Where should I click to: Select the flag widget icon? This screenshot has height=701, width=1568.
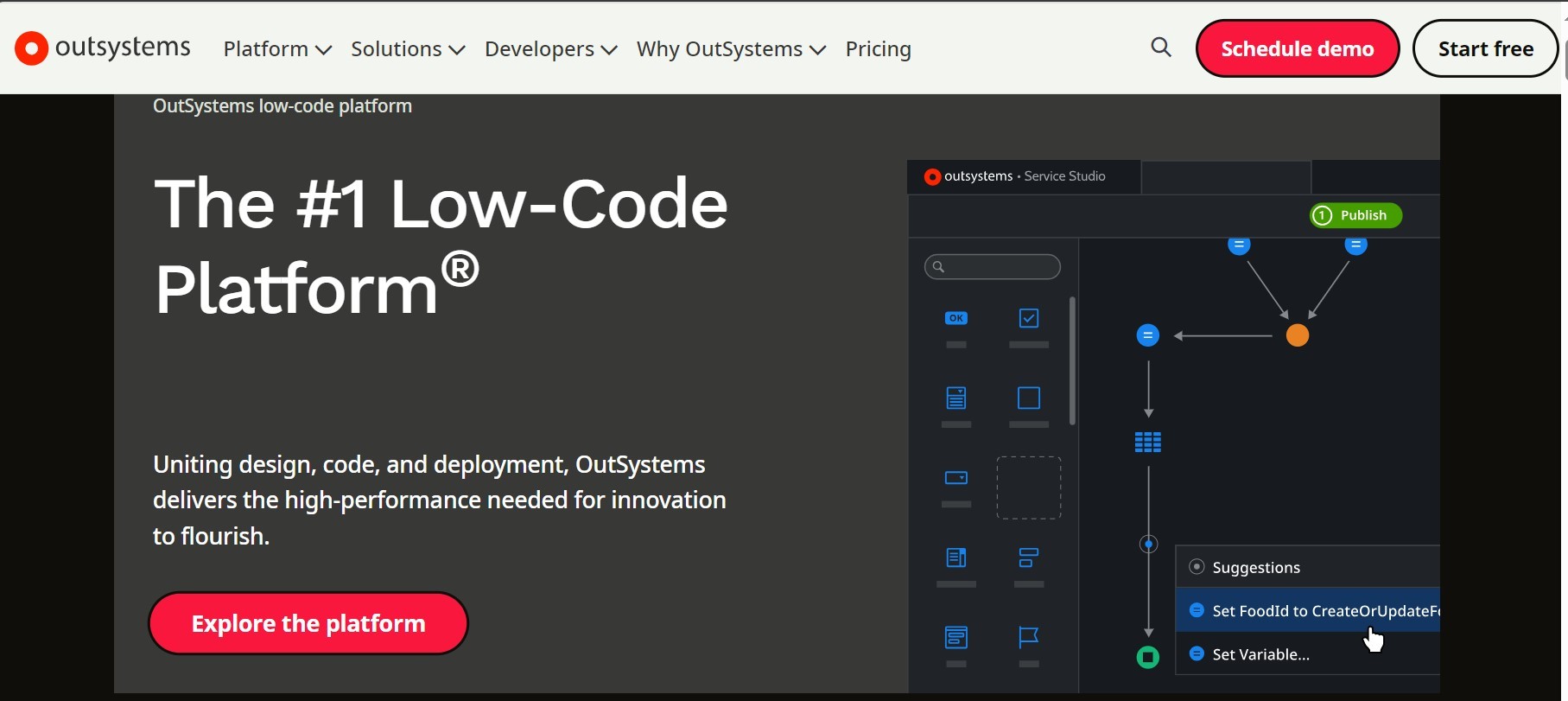click(x=1029, y=638)
